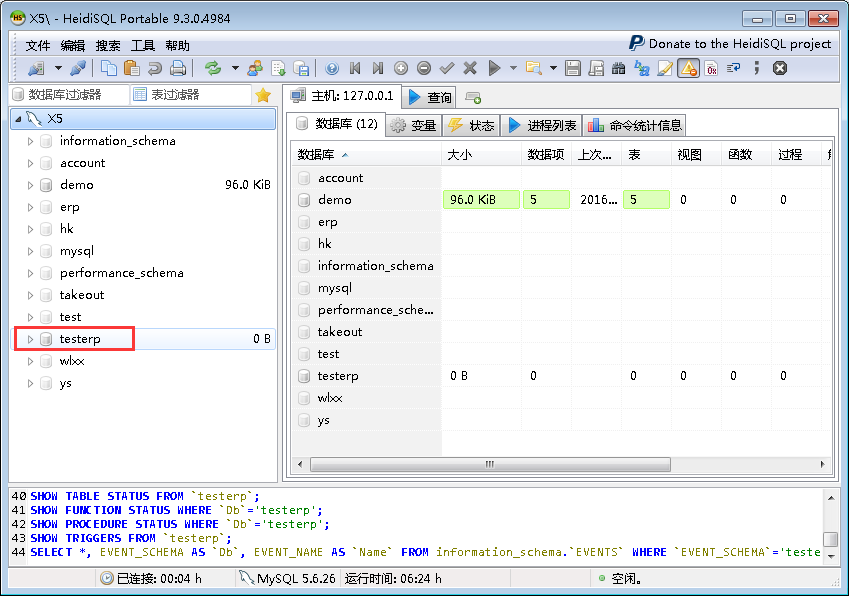Viewport: 849px width, 596px height.
Task: Click the Export database as SQL icon
Action: pos(278,68)
